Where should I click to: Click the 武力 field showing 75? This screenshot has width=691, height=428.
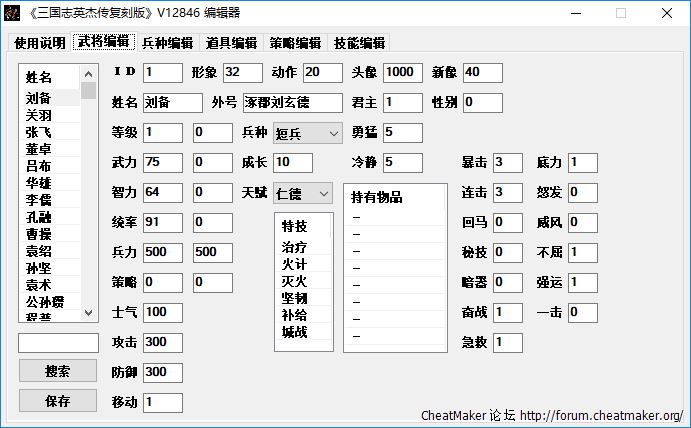point(162,163)
